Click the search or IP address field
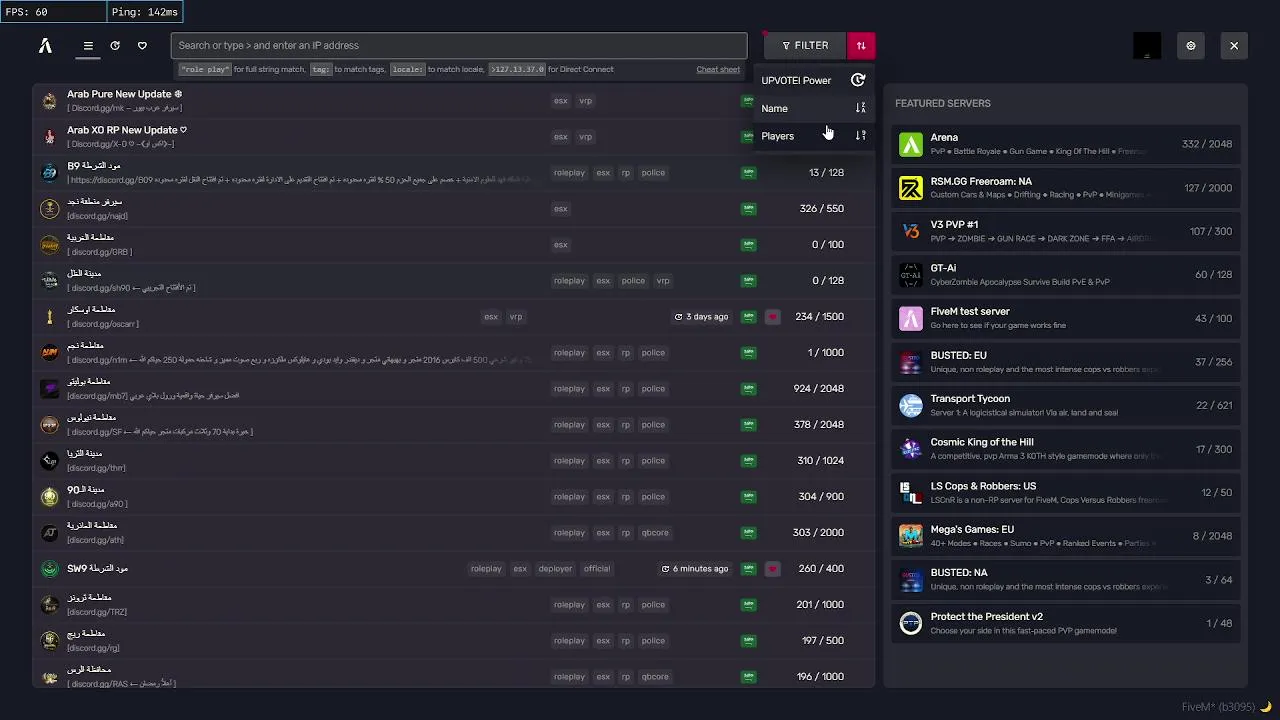Screen dimensions: 1280x720 coord(459,45)
